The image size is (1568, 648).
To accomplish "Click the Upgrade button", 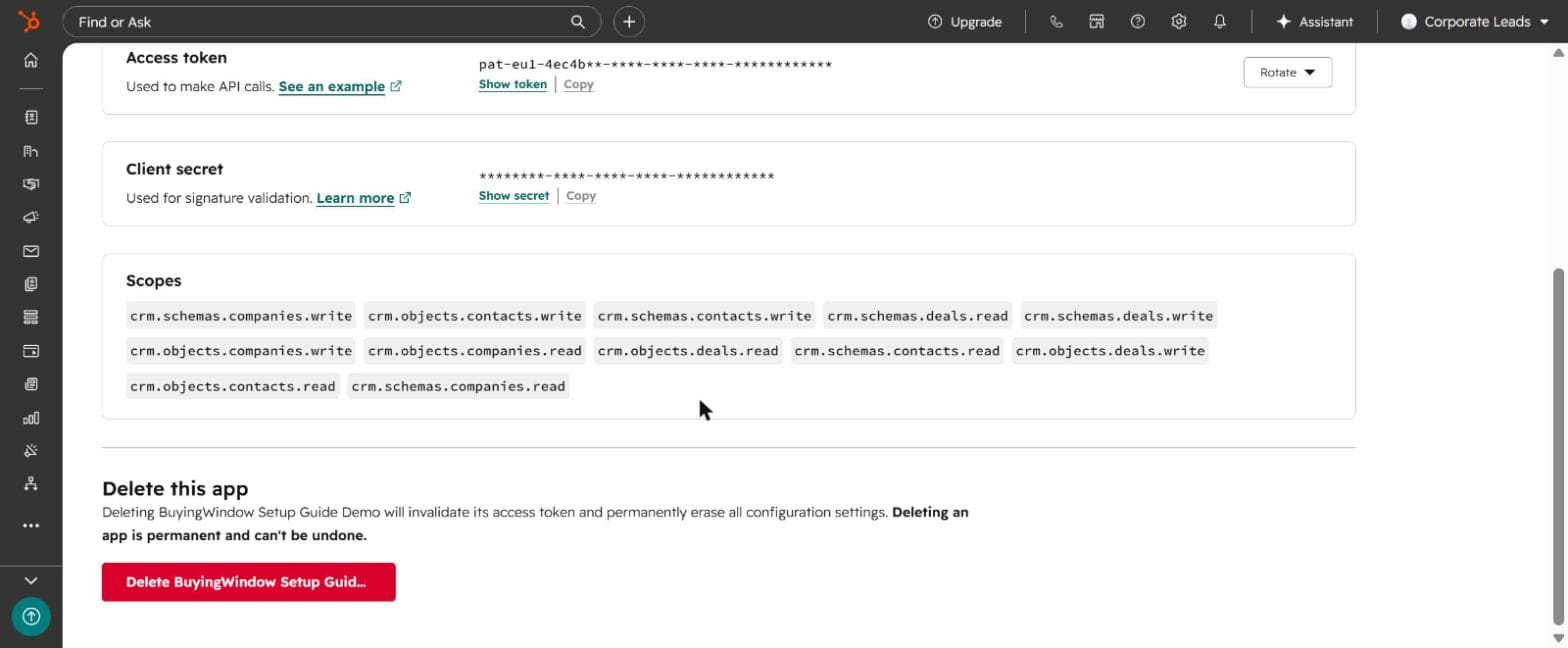I will [x=964, y=21].
